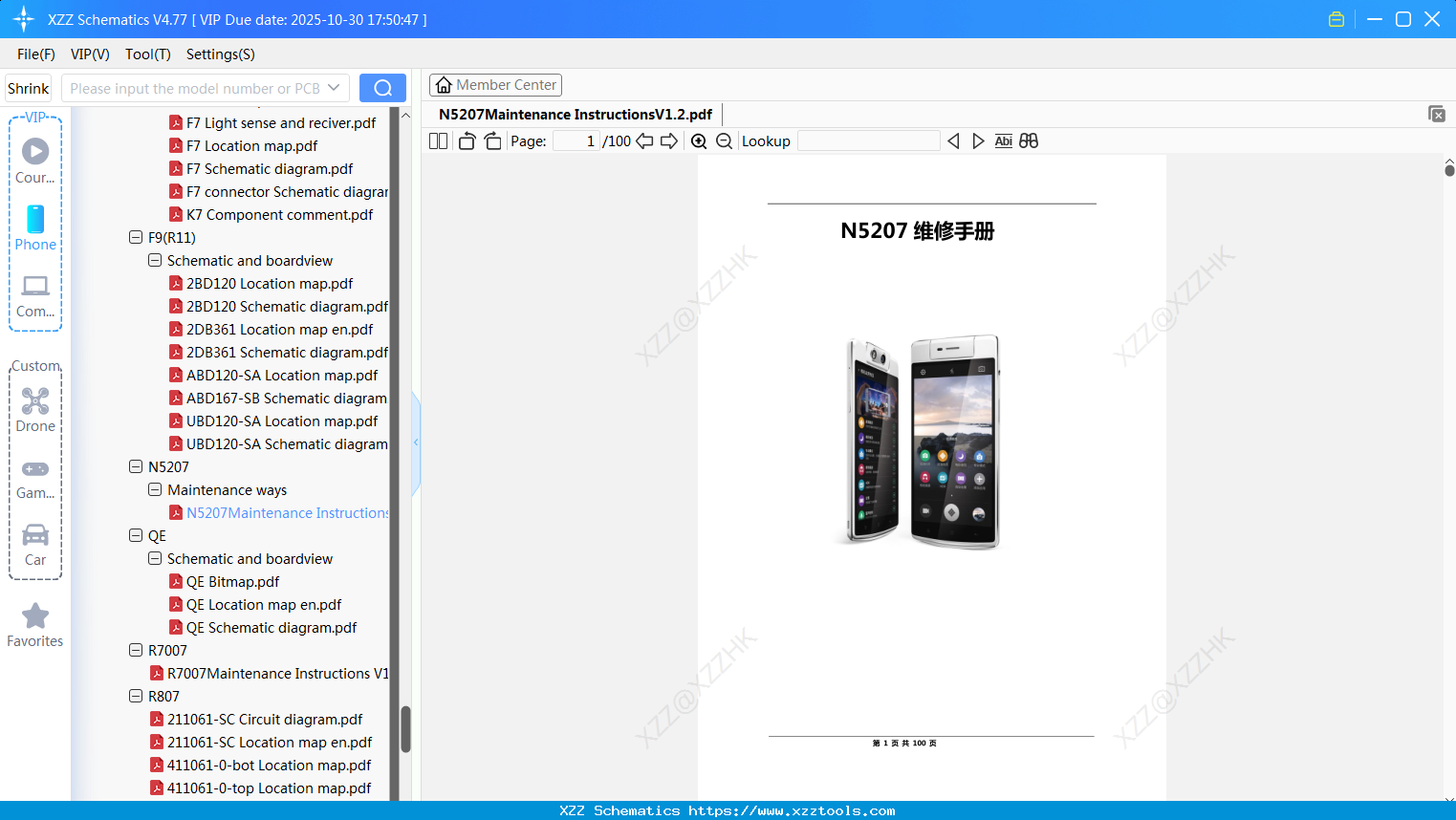This screenshot has height=820, width=1456.
Task: Select the Computer category icon
Action: tap(35, 286)
